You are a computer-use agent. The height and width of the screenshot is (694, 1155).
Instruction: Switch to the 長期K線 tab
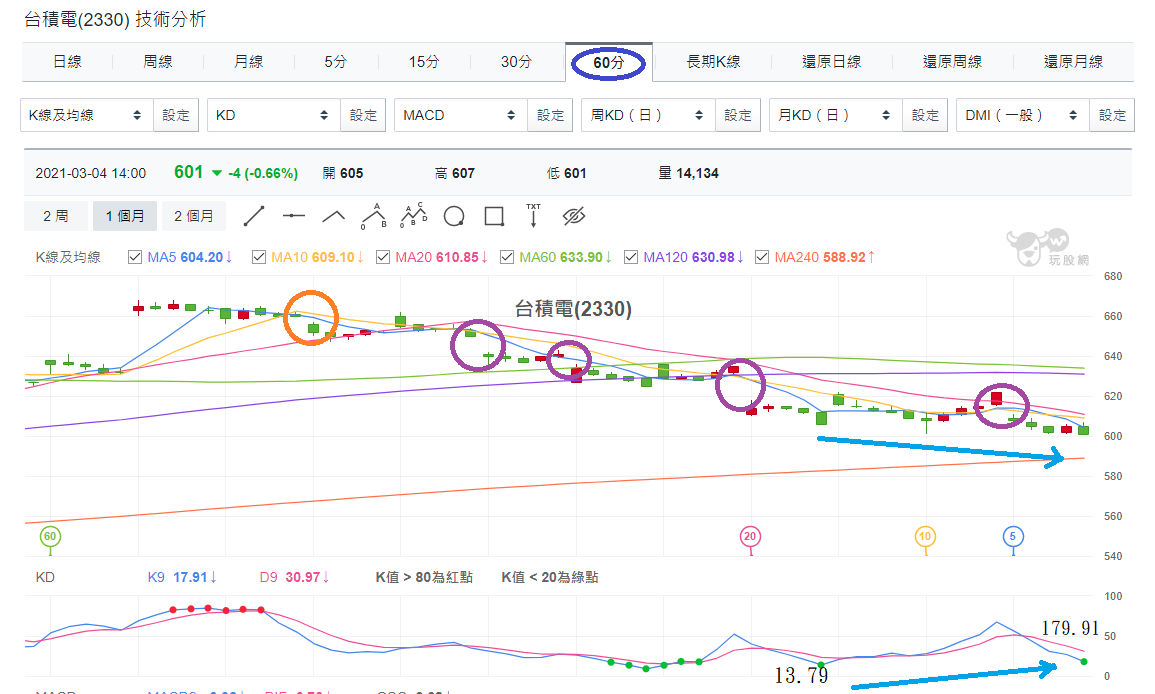tap(713, 62)
